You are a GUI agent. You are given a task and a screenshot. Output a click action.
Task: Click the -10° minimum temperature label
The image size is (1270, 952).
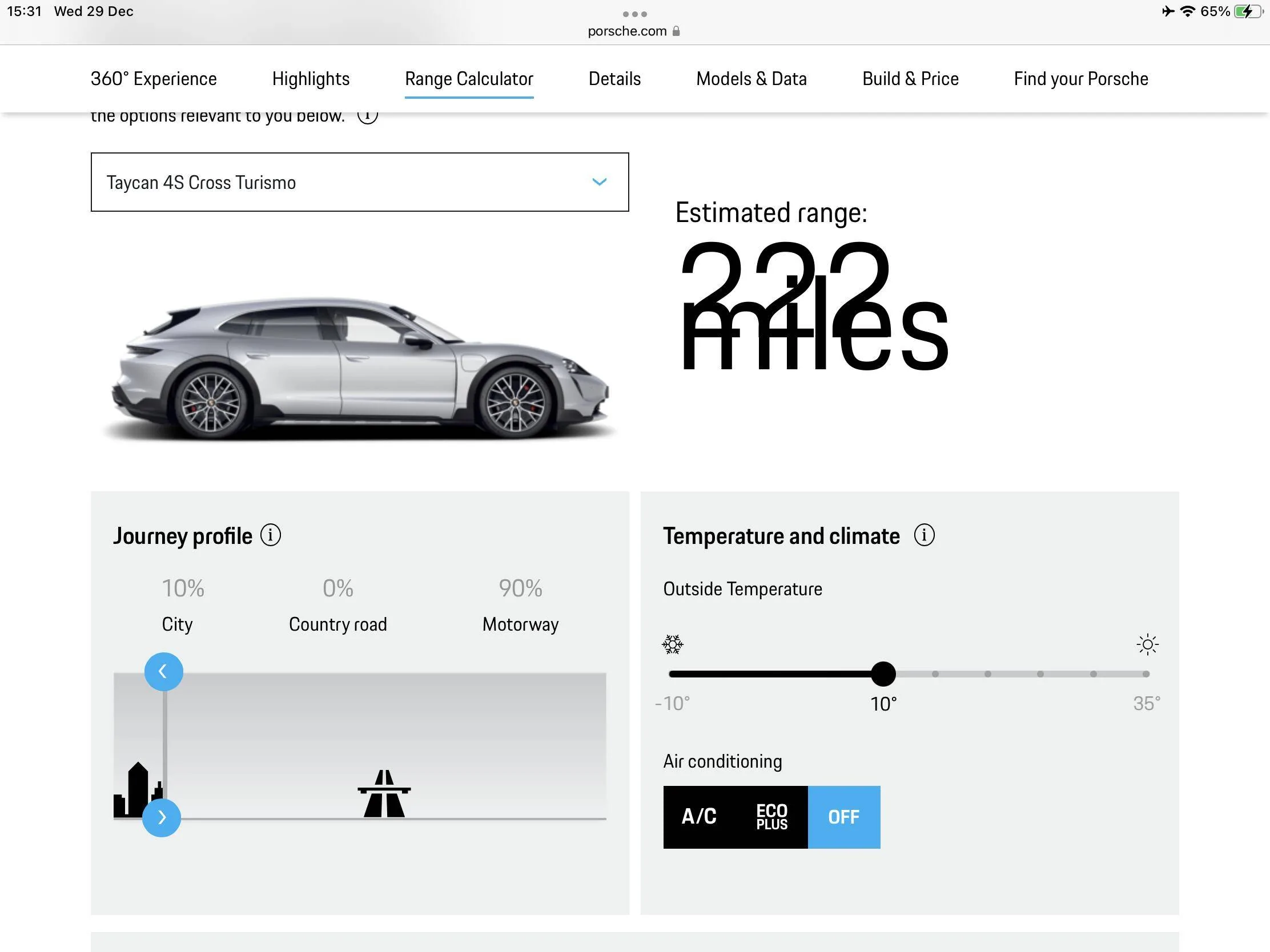coord(672,703)
